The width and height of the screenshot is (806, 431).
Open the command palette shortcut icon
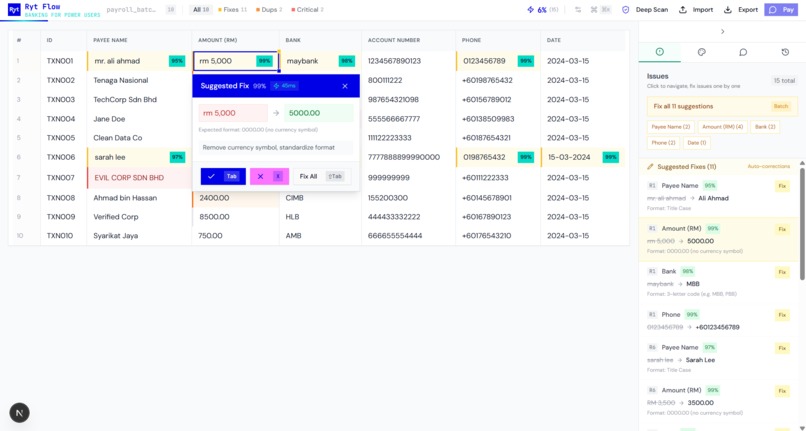click(600, 10)
